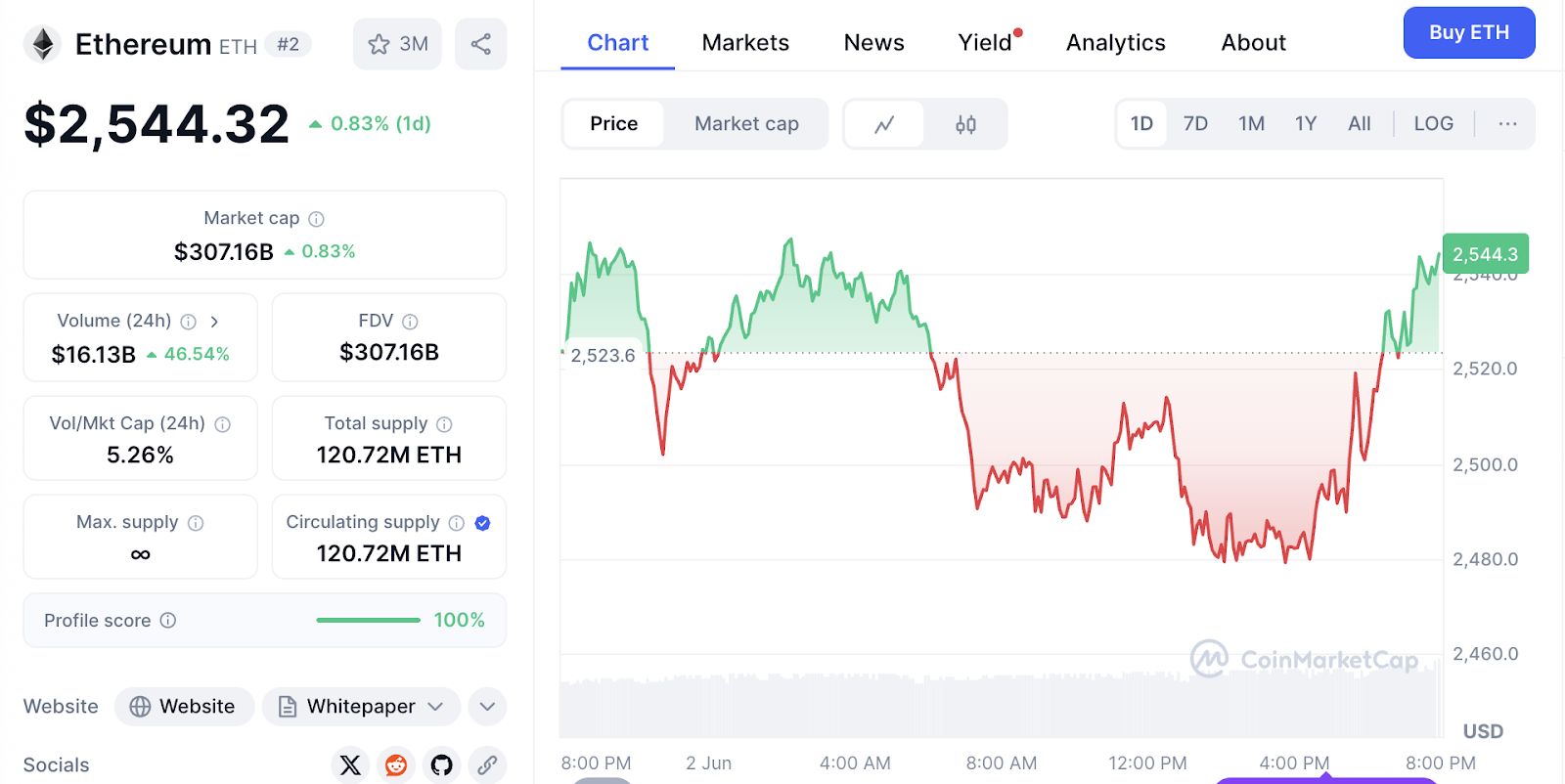The image size is (1565, 784).
Task: Select the Price chart toggle
Action: pos(613,124)
